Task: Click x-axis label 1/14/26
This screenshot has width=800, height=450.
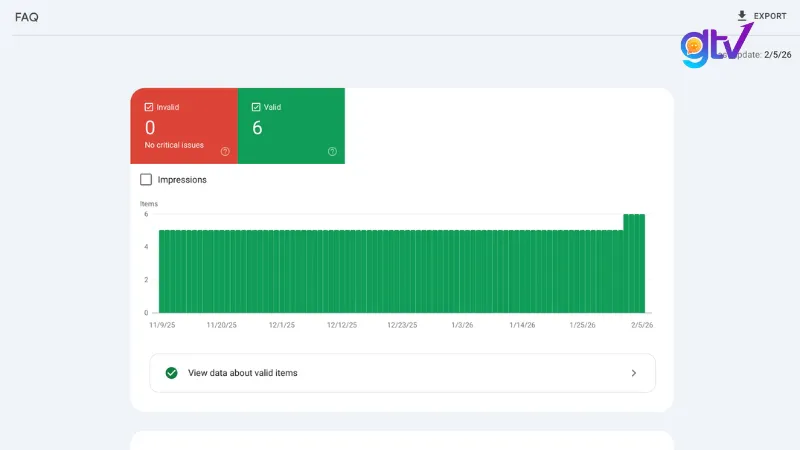Action: click(522, 325)
